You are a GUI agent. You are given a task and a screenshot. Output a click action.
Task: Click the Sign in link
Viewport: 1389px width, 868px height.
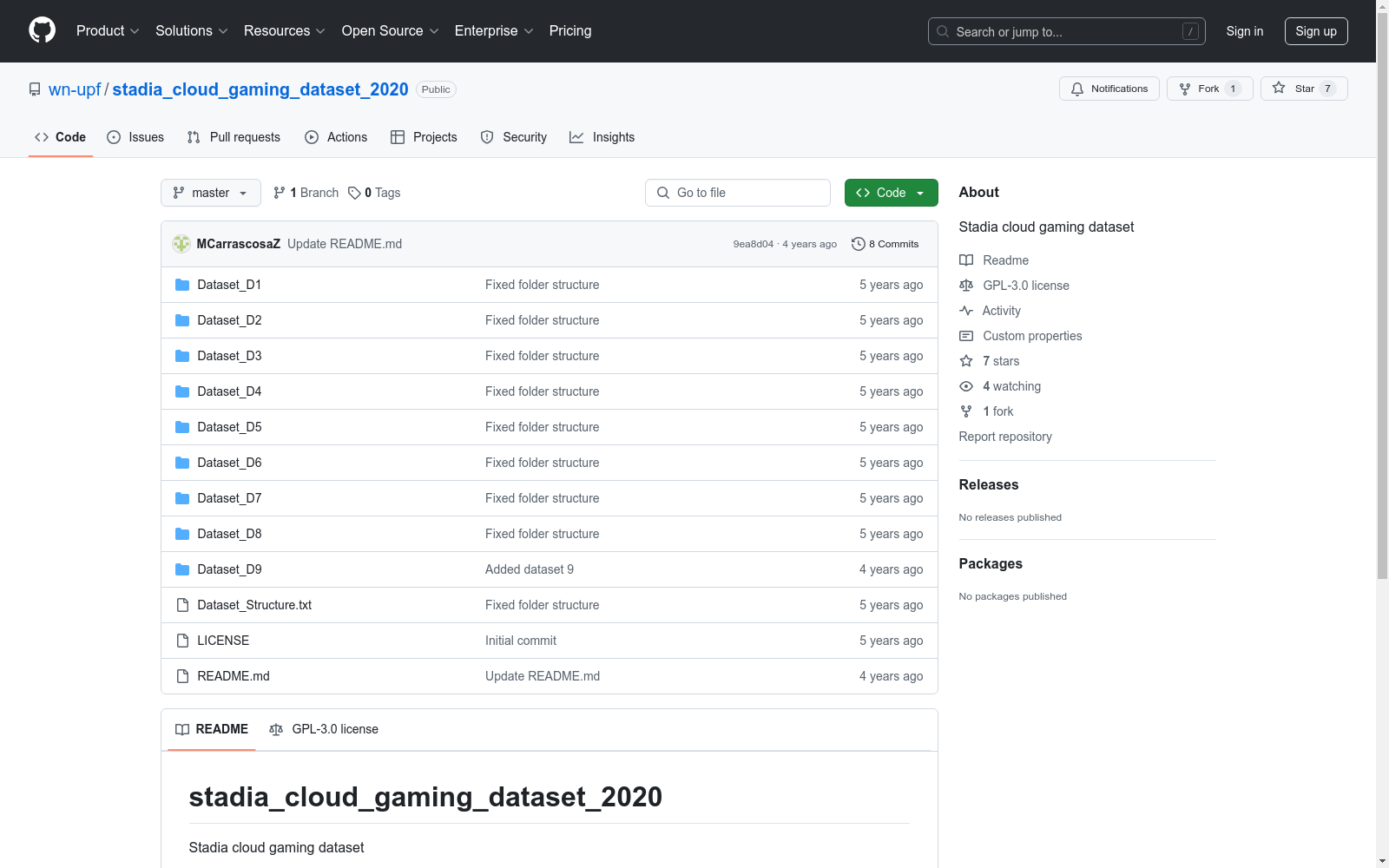coord(1245,31)
